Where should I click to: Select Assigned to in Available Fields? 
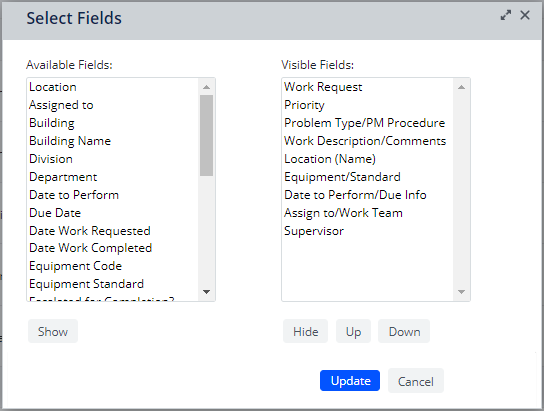(113, 105)
